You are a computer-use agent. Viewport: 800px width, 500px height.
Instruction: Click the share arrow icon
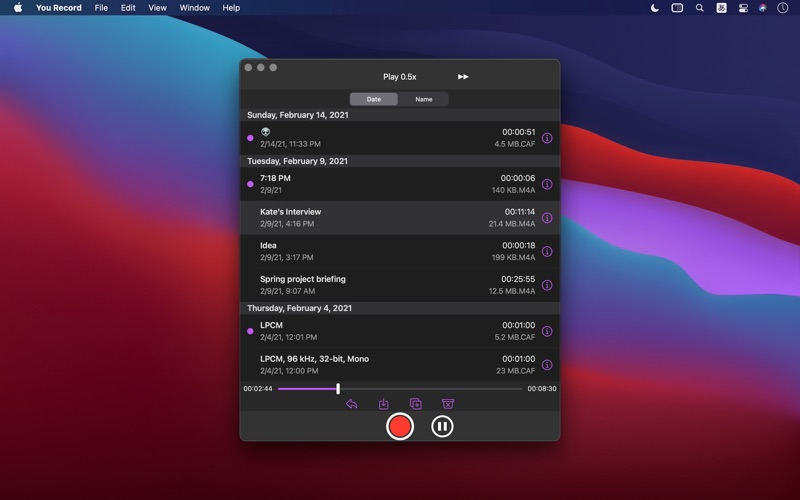coord(352,404)
